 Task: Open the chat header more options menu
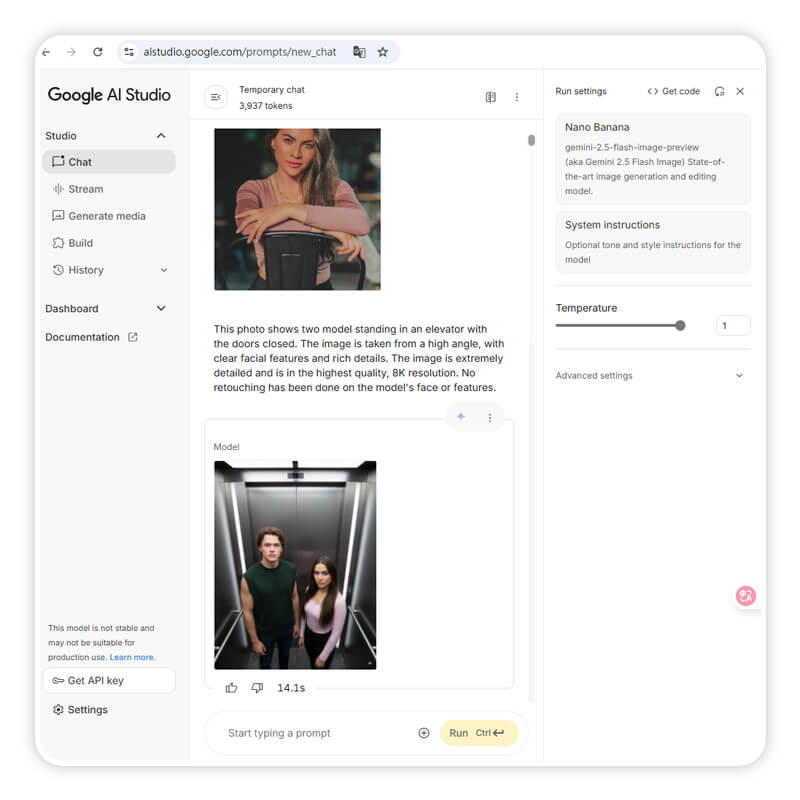[517, 97]
